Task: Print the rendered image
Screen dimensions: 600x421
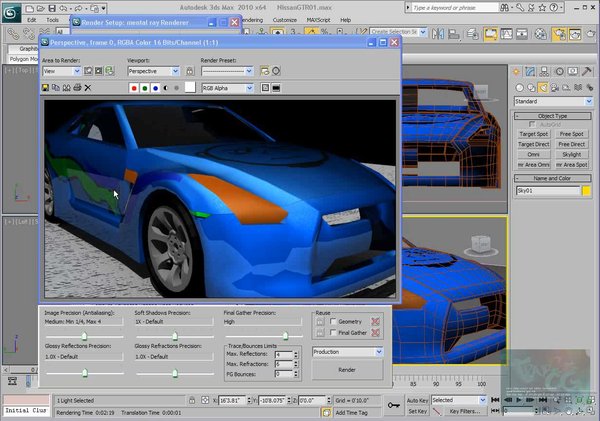Action: [x=77, y=88]
